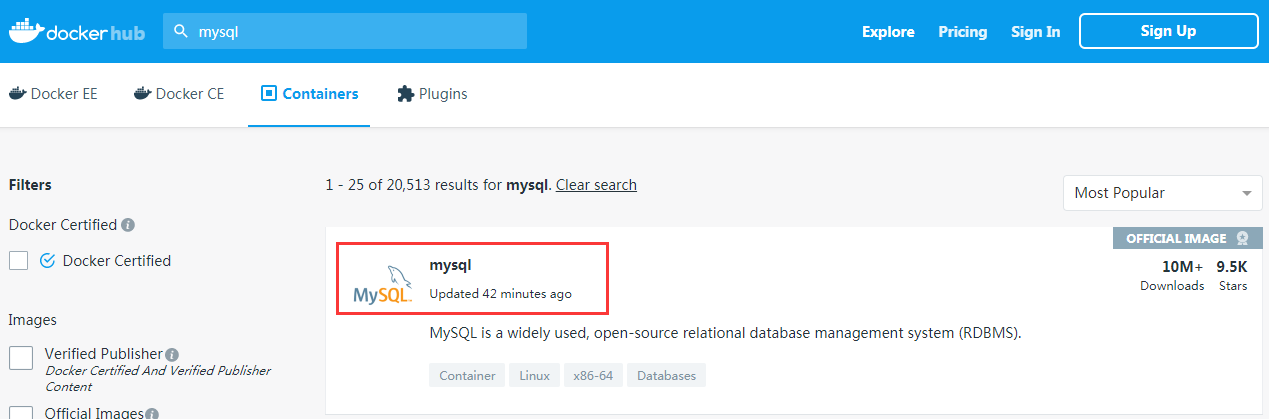Click the Docker Certified checkmark badge icon
Image resolution: width=1269 pixels, height=419 pixels.
(x=47, y=261)
